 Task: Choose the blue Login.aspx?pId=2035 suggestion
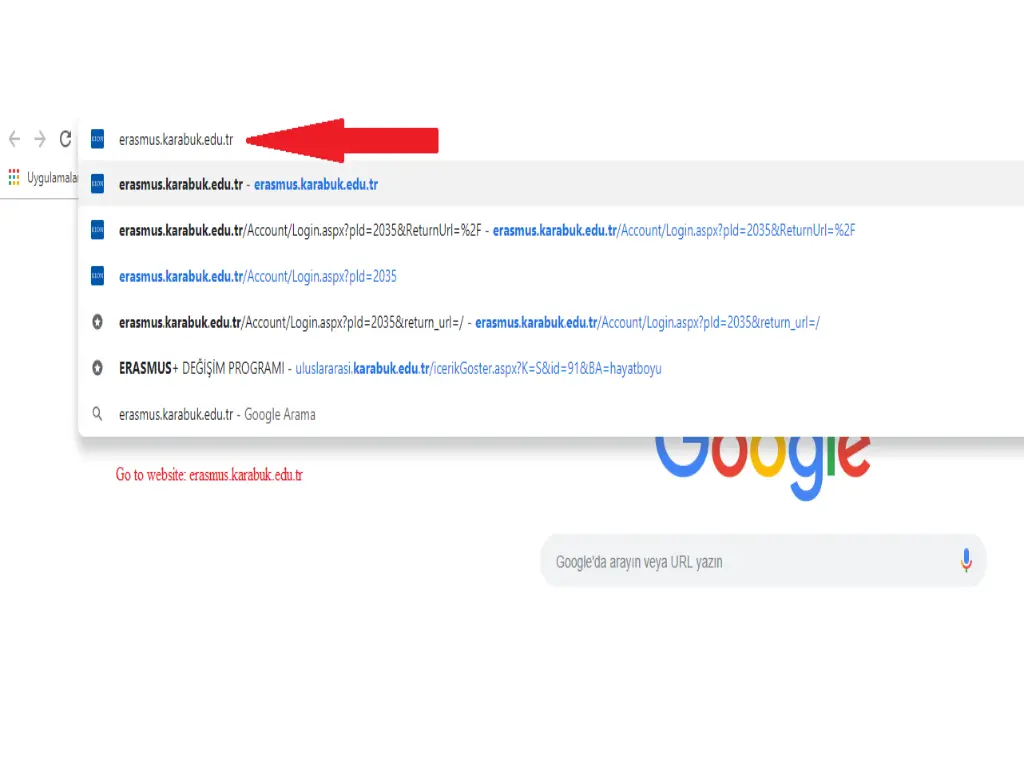(x=551, y=276)
